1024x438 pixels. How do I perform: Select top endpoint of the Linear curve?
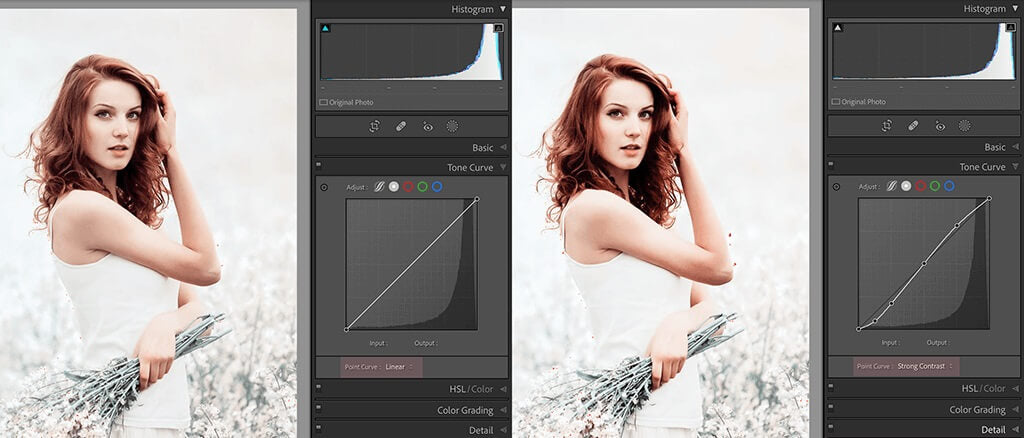(477, 199)
